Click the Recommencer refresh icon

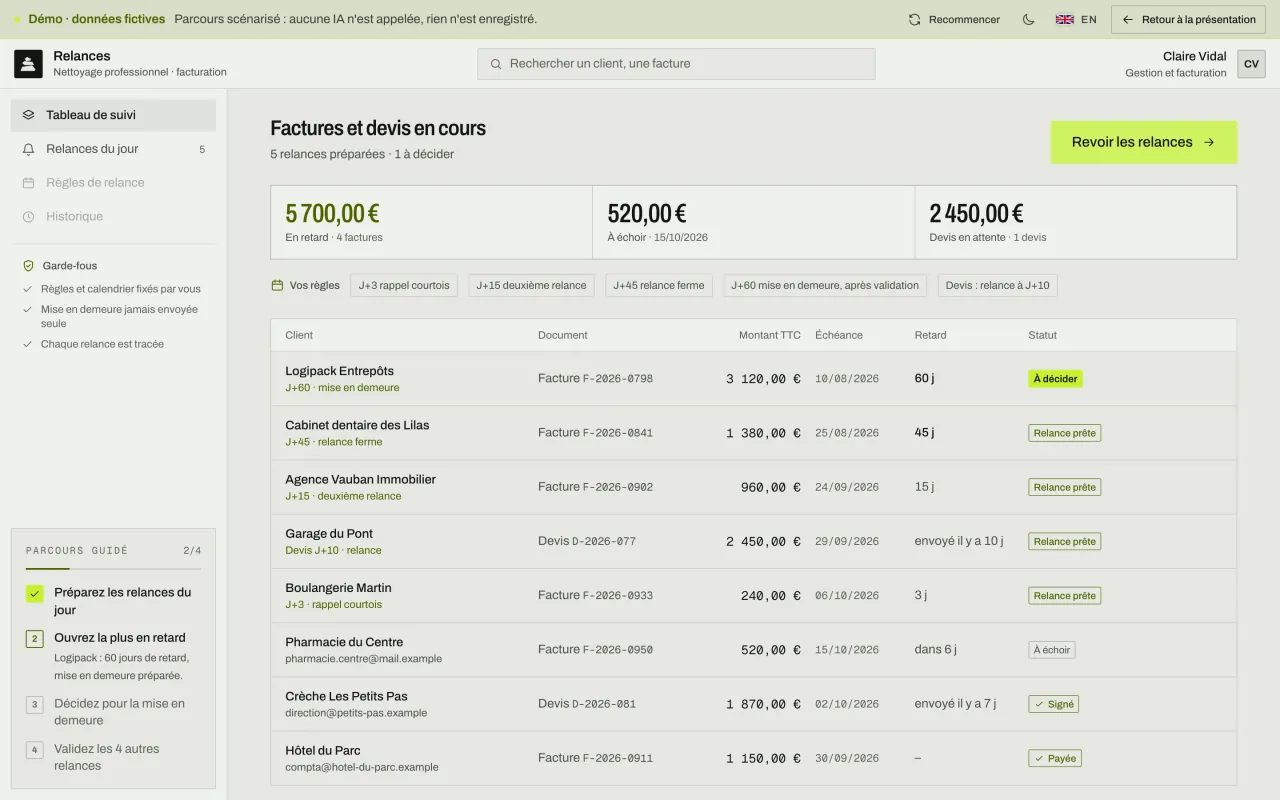click(914, 19)
